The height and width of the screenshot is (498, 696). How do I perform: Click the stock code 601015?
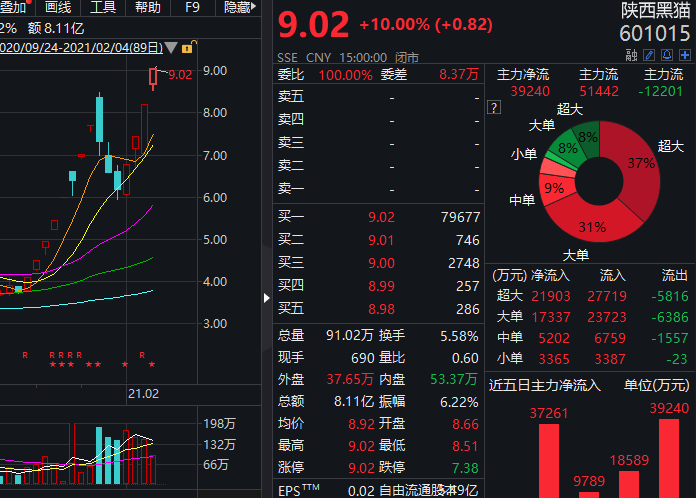point(654,34)
